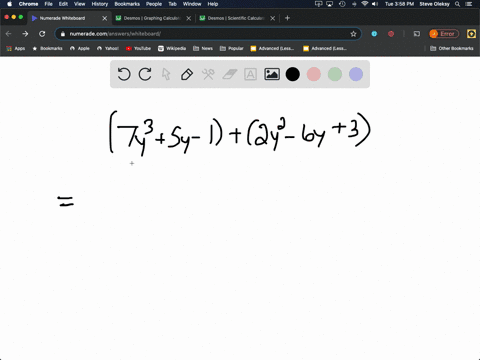Reload the page
This screenshot has width=480, height=360.
click(42, 34)
